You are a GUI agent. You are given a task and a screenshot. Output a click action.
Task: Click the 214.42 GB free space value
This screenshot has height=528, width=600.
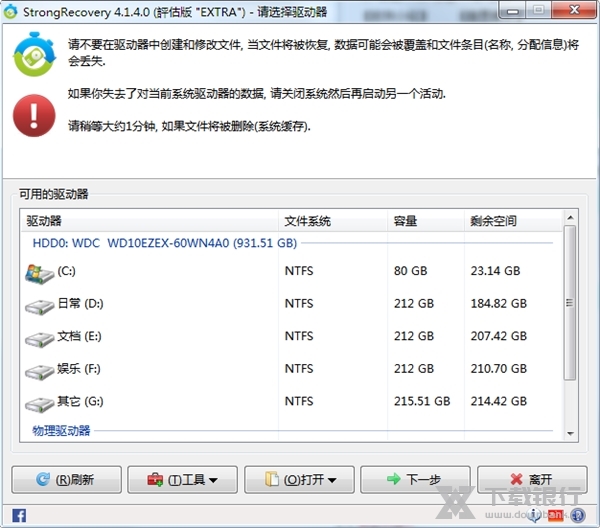coord(499,401)
